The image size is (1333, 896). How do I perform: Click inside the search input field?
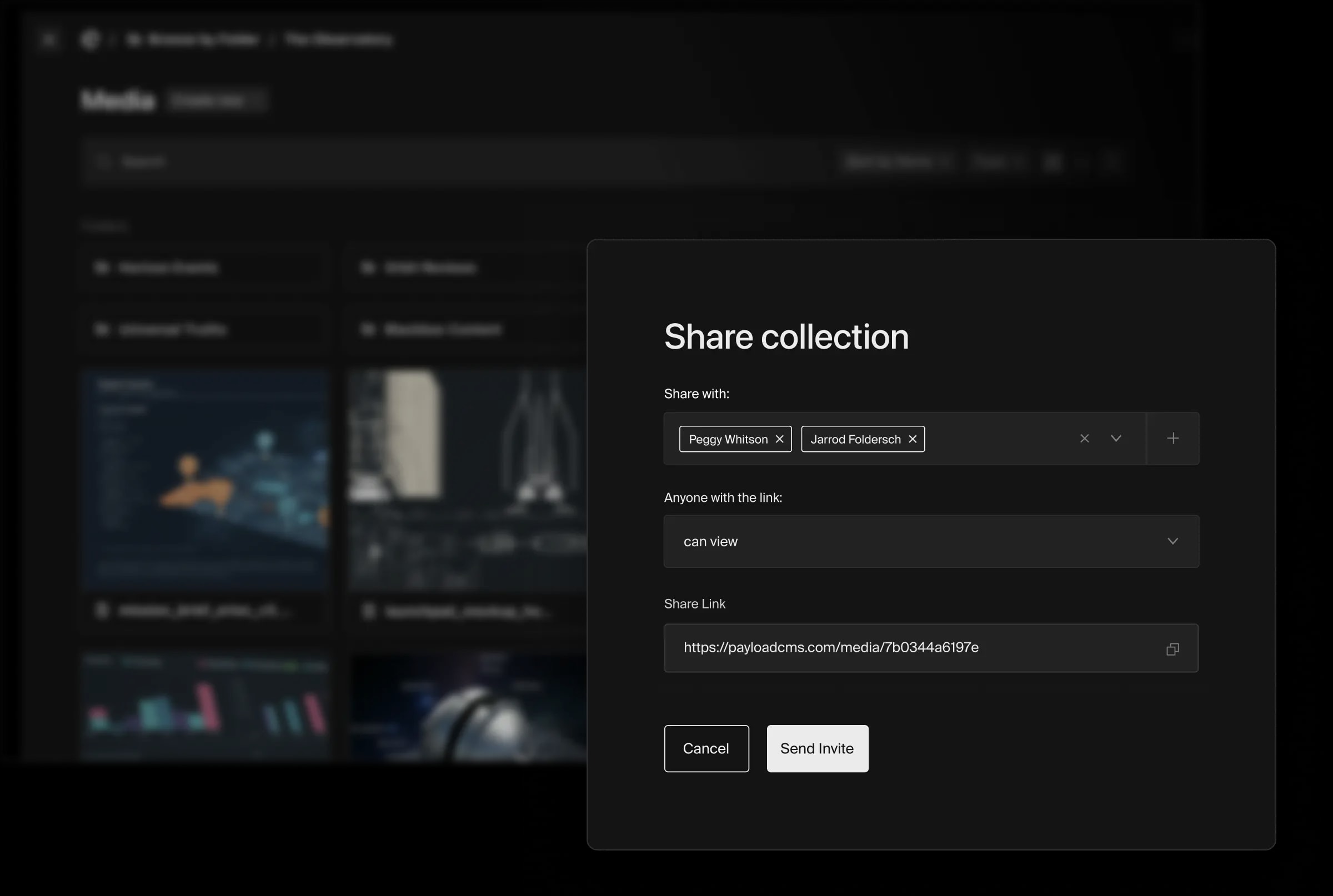point(343,161)
